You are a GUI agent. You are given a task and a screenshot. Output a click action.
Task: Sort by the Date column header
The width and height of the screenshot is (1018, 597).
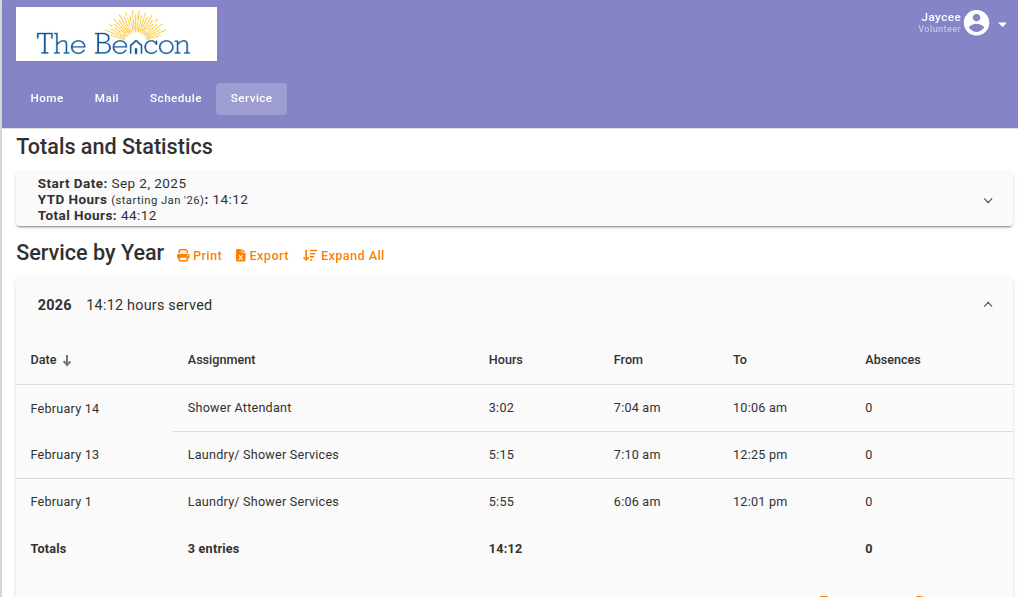51,360
